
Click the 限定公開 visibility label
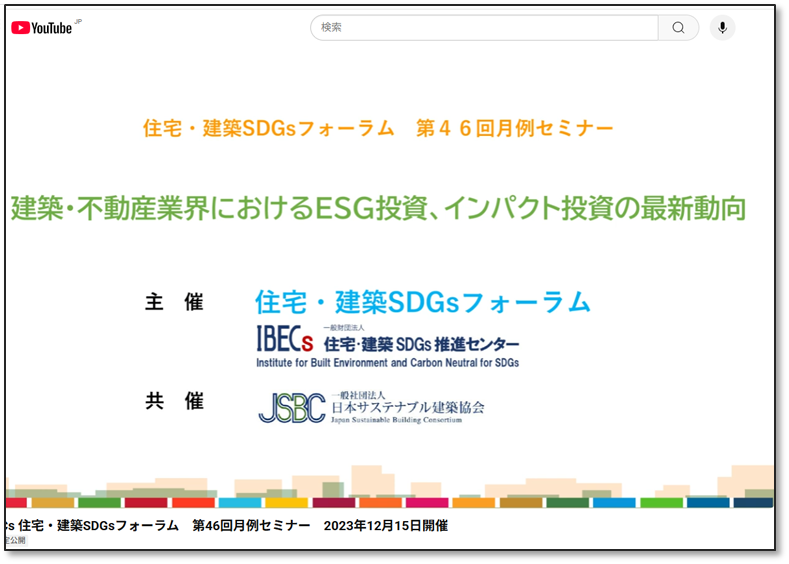(x=14, y=541)
